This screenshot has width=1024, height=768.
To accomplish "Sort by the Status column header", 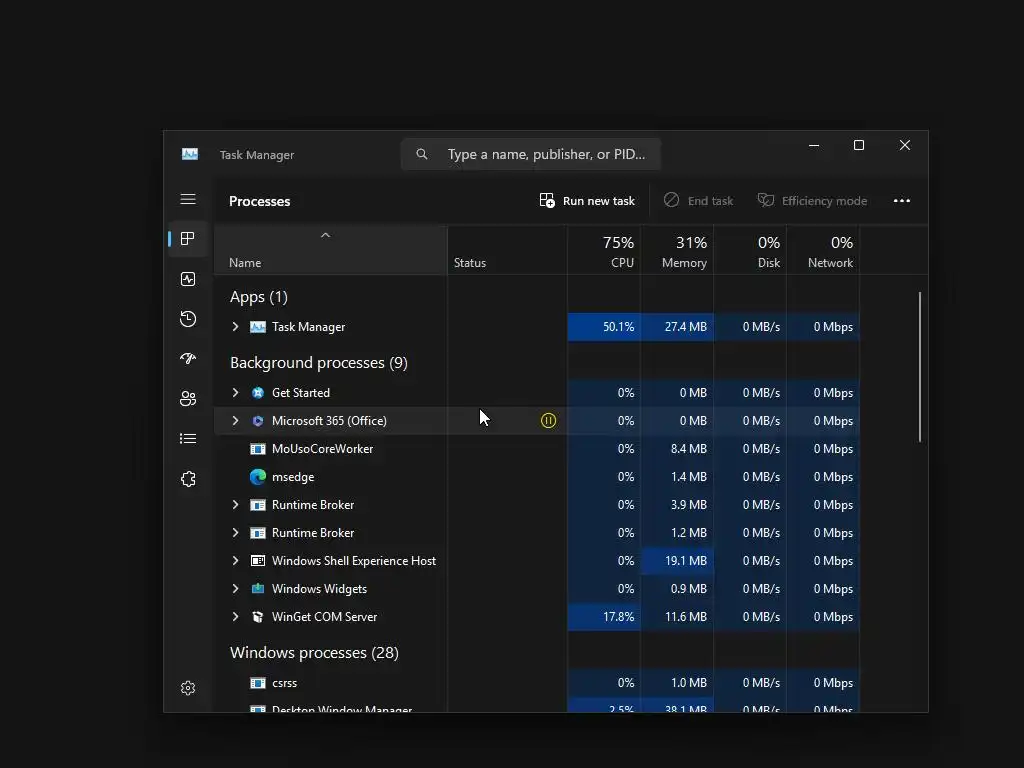I will [507, 250].
